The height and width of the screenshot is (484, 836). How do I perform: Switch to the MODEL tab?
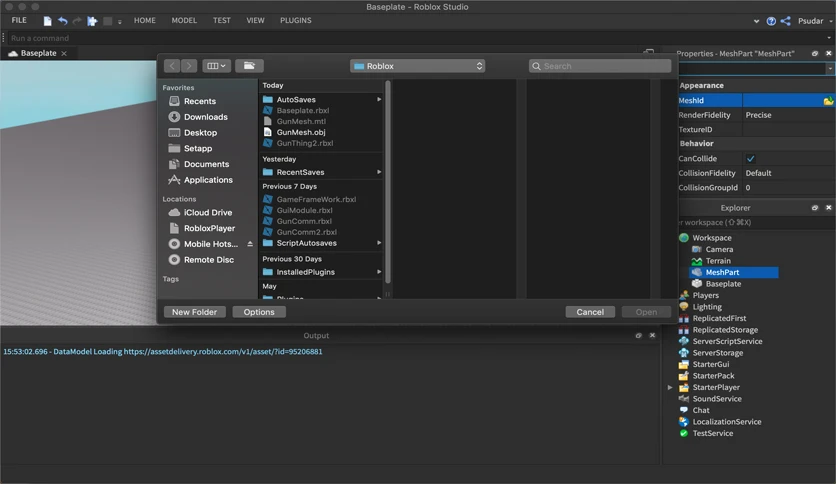click(184, 20)
